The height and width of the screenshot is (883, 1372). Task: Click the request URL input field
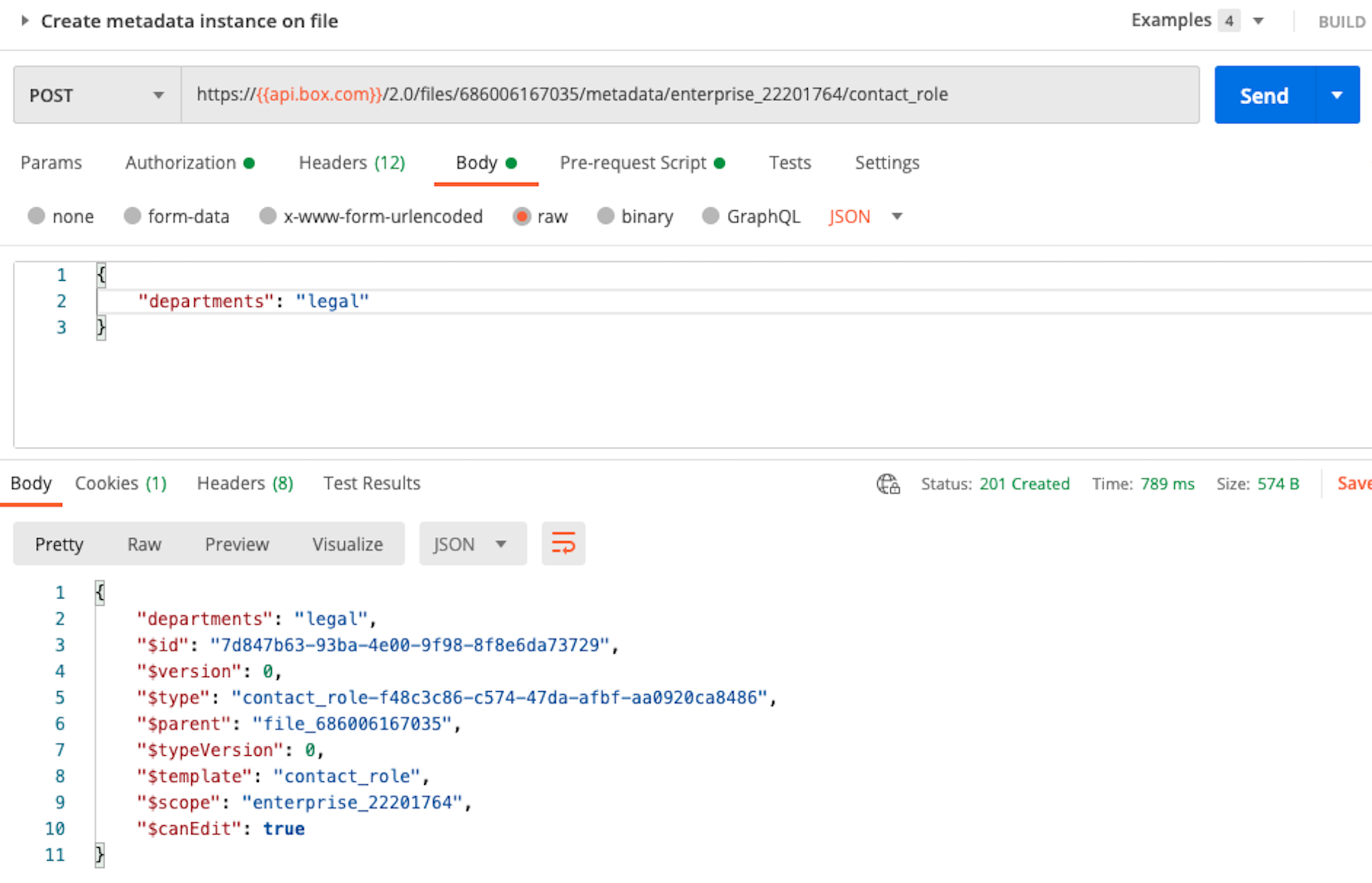click(688, 95)
